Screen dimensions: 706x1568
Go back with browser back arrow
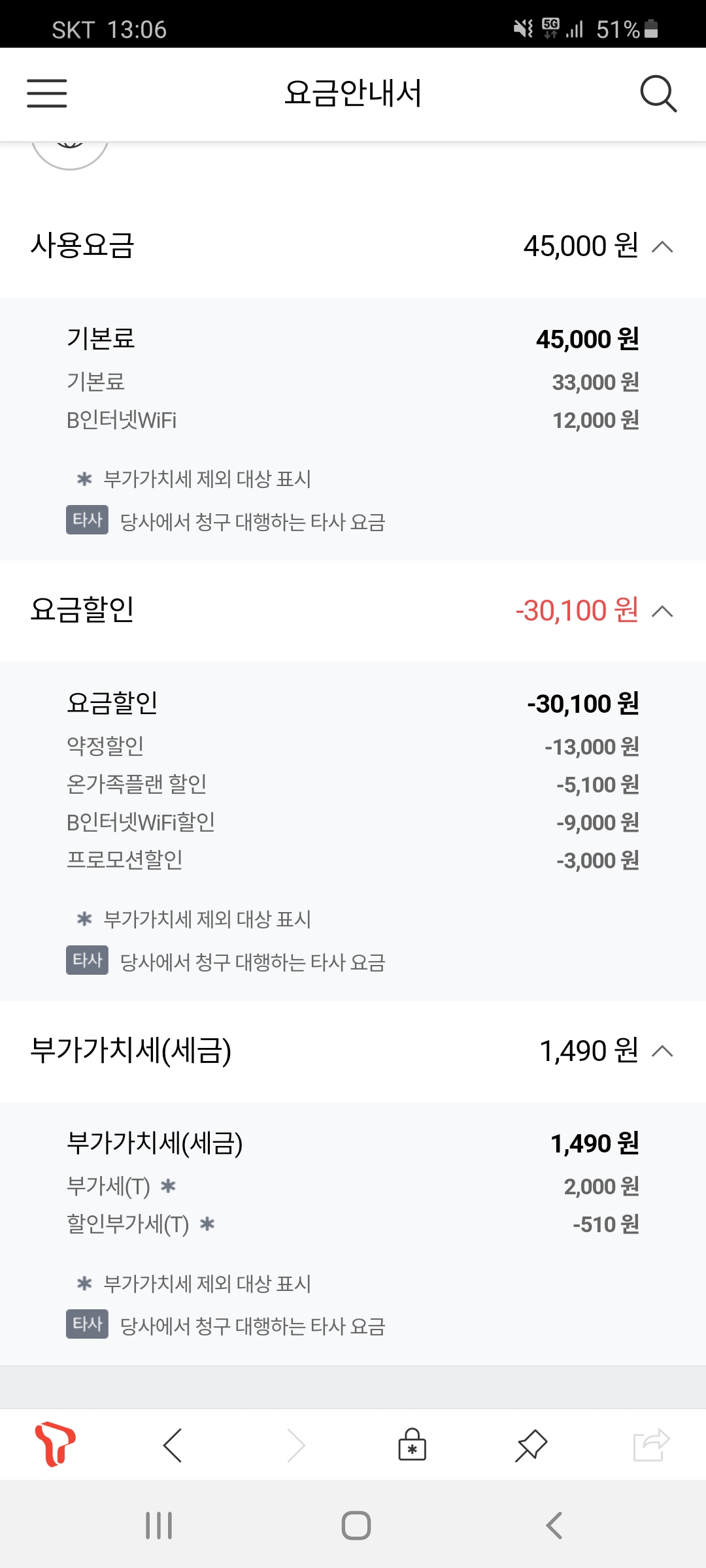coord(173,1445)
